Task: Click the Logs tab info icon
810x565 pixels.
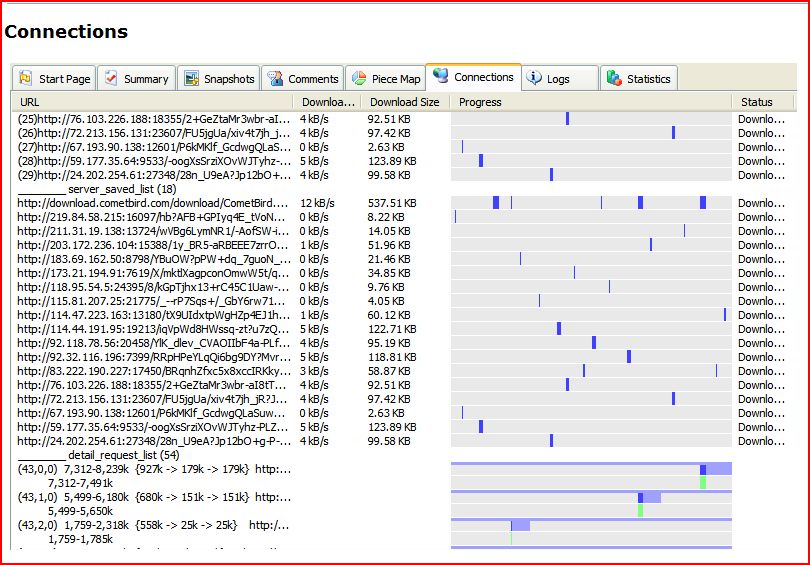Action: (534, 77)
